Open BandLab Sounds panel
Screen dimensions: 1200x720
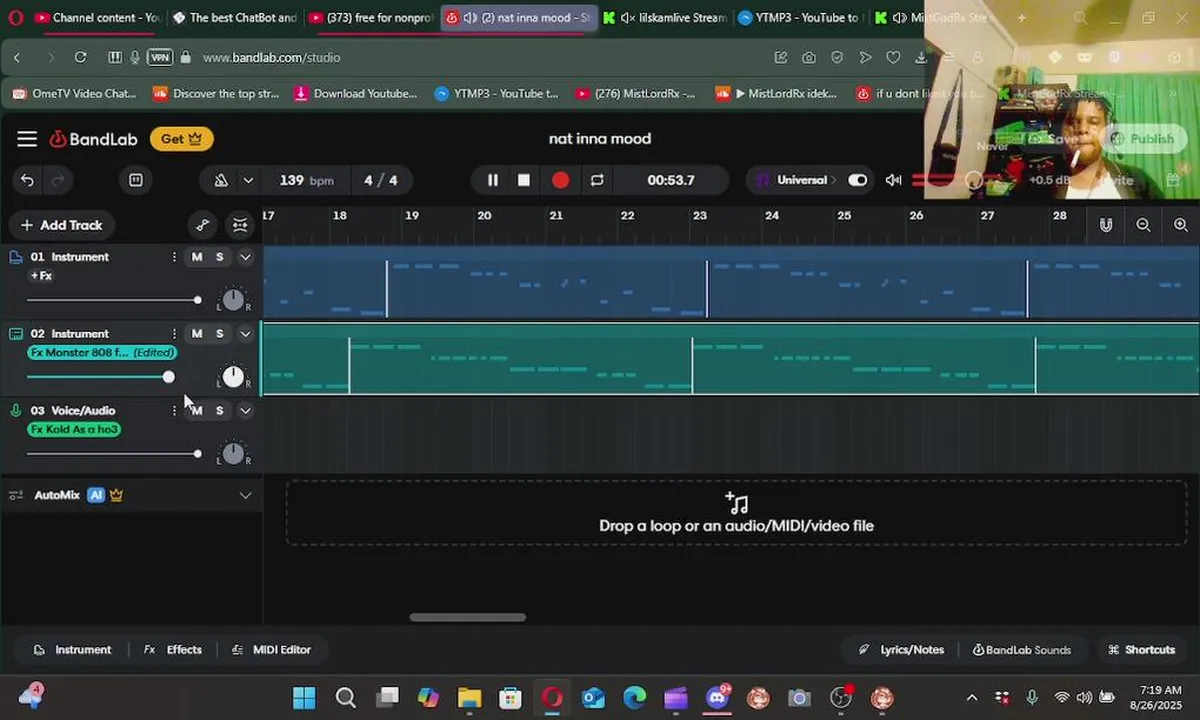pos(1021,650)
